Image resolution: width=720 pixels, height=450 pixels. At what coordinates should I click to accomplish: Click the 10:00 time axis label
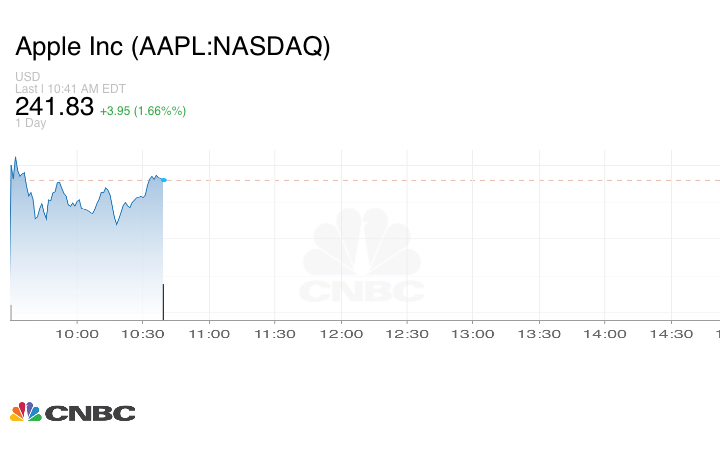click(77, 334)
